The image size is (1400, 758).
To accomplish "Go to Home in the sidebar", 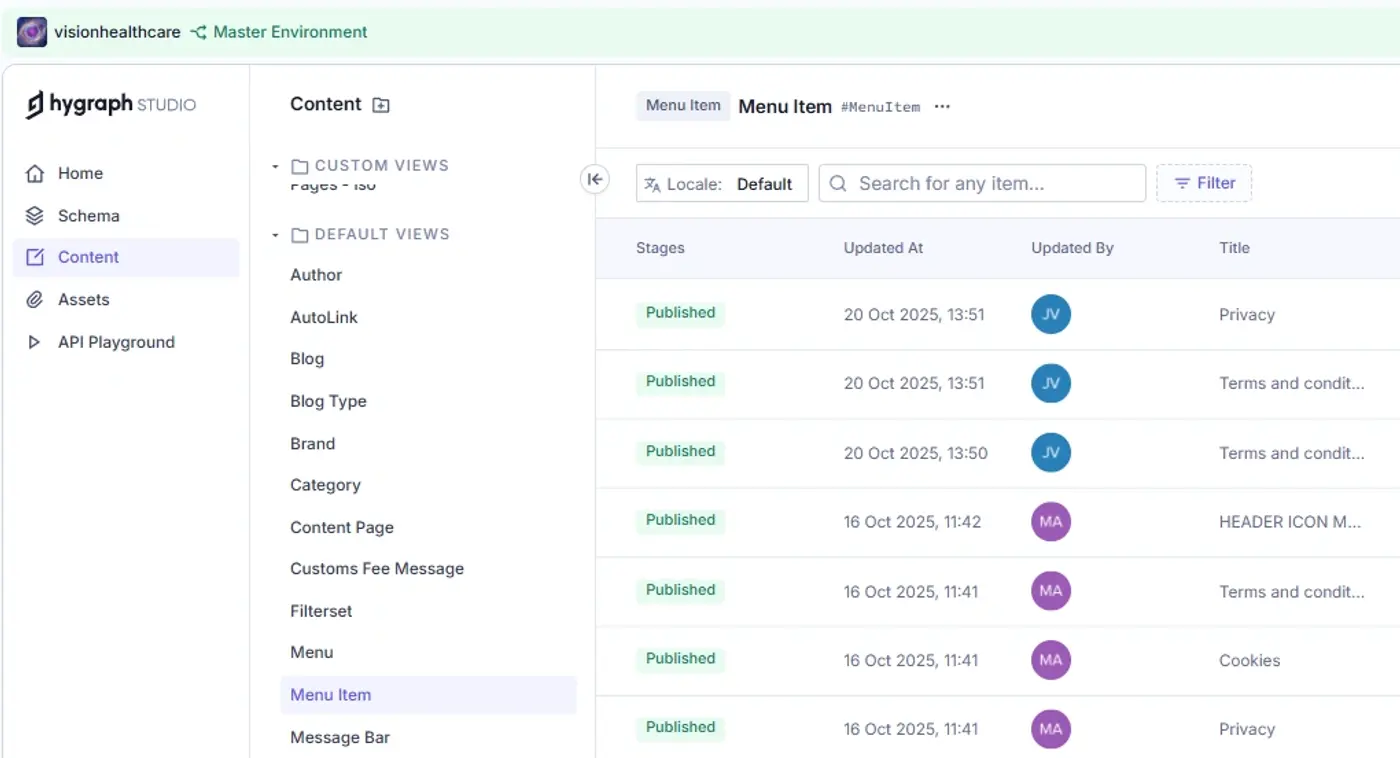I will [126, 173].
